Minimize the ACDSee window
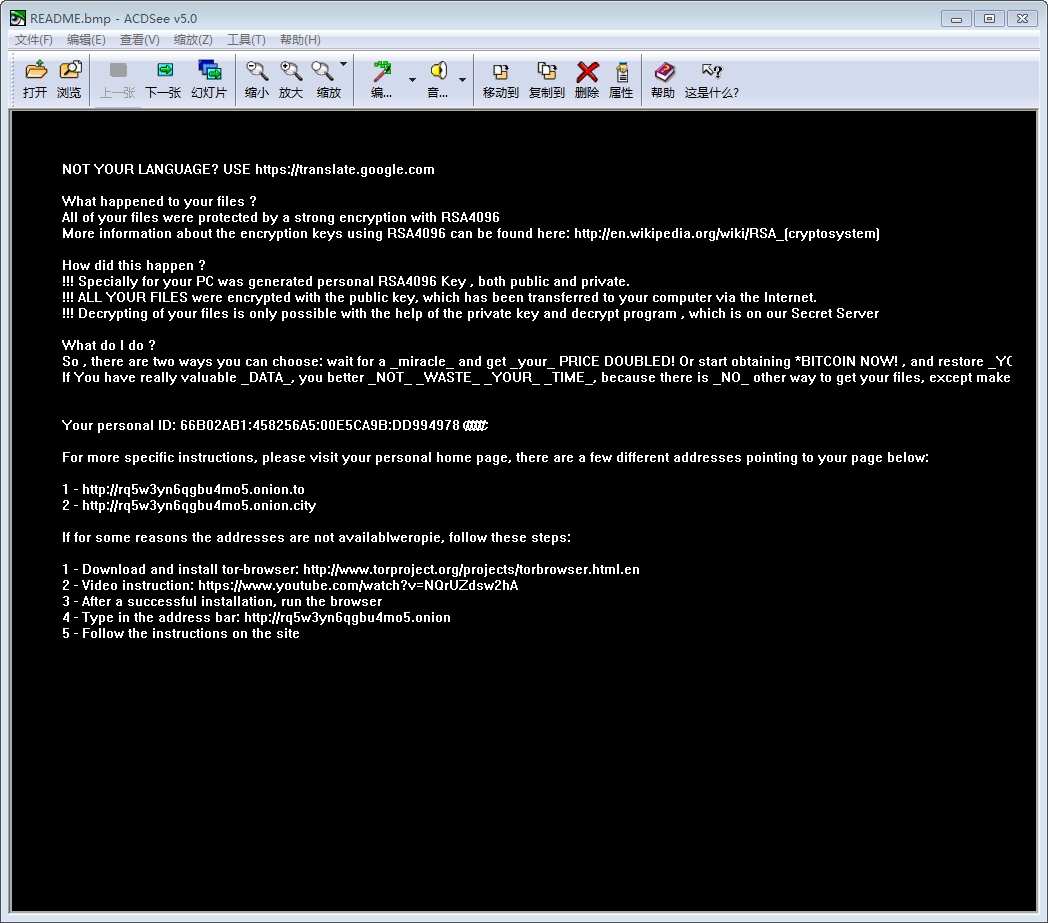Screen dimensions: 1048x923 (x=956, y=19)
